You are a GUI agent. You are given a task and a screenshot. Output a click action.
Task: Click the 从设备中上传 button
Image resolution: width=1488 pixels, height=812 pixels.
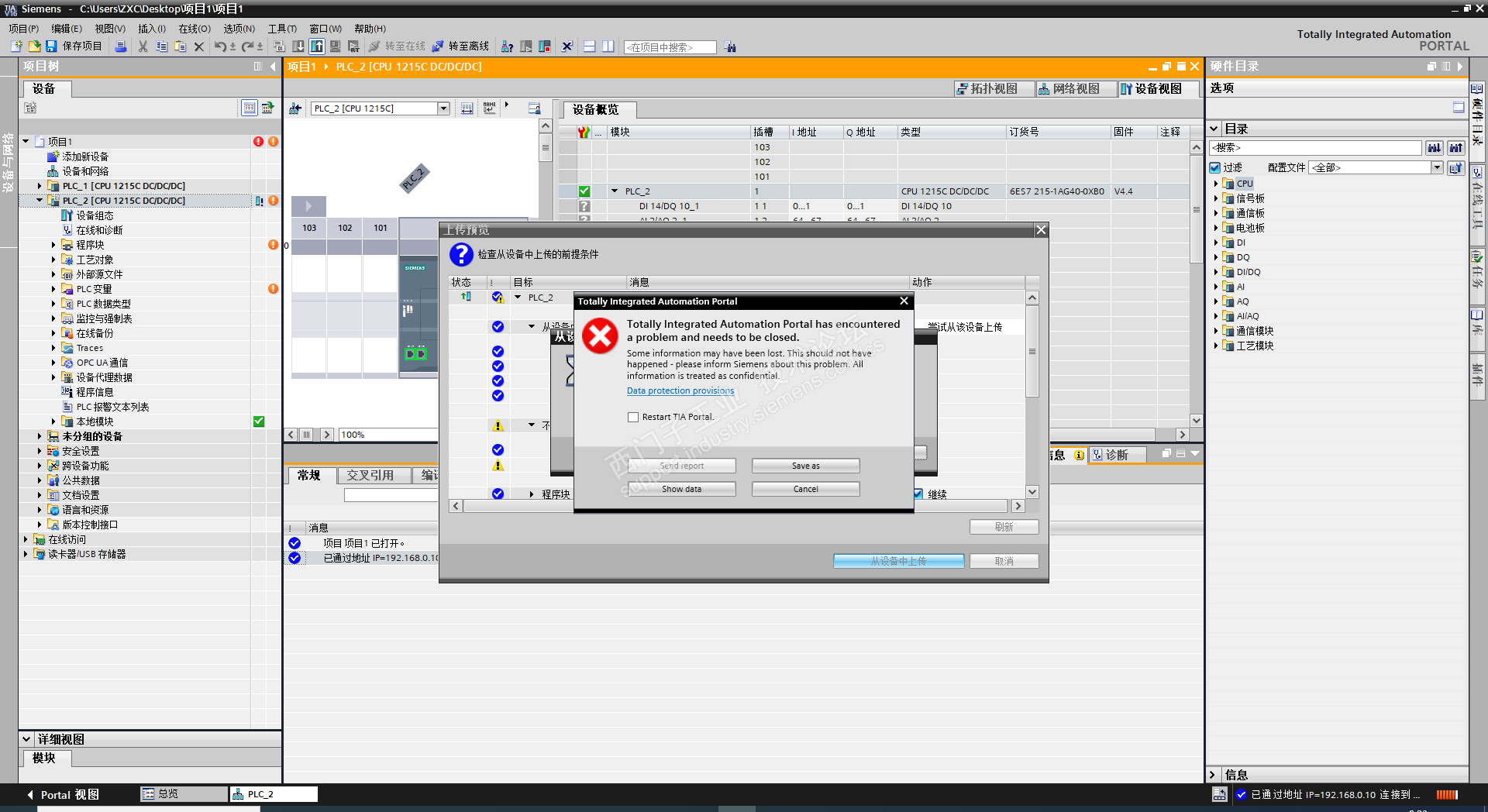tap(899, 561)
